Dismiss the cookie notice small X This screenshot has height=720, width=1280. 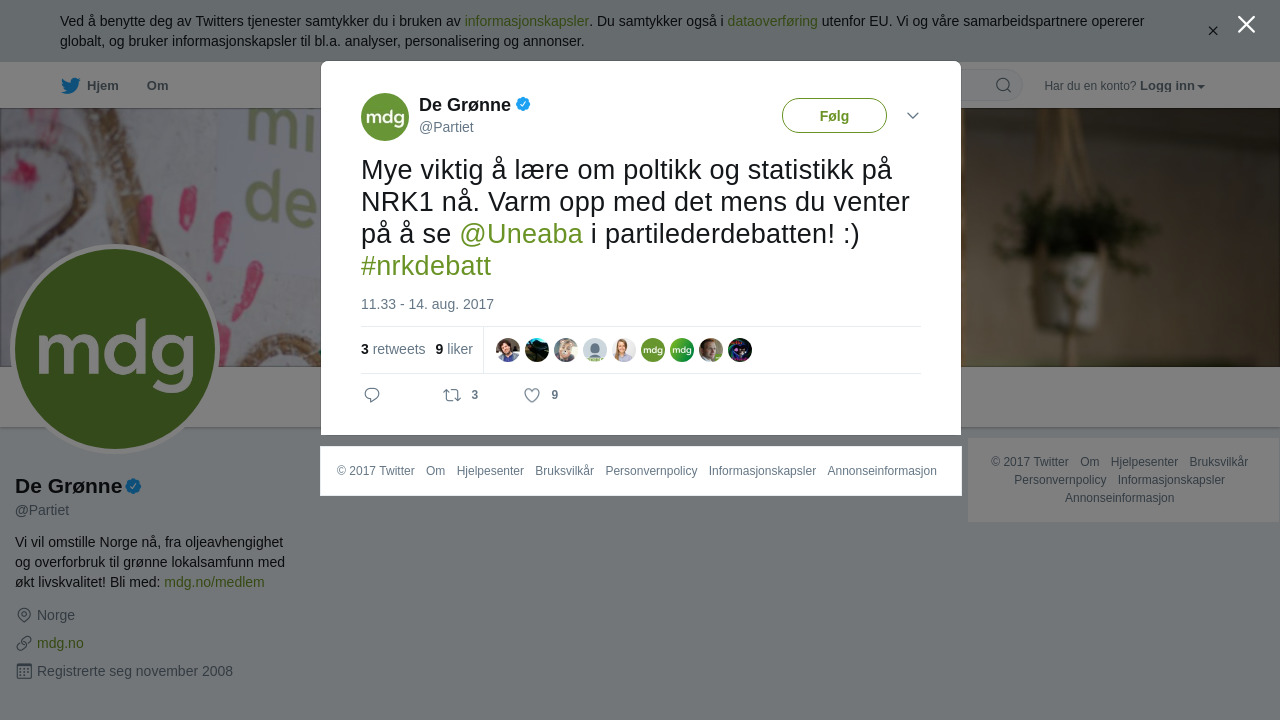point(1213,31)
